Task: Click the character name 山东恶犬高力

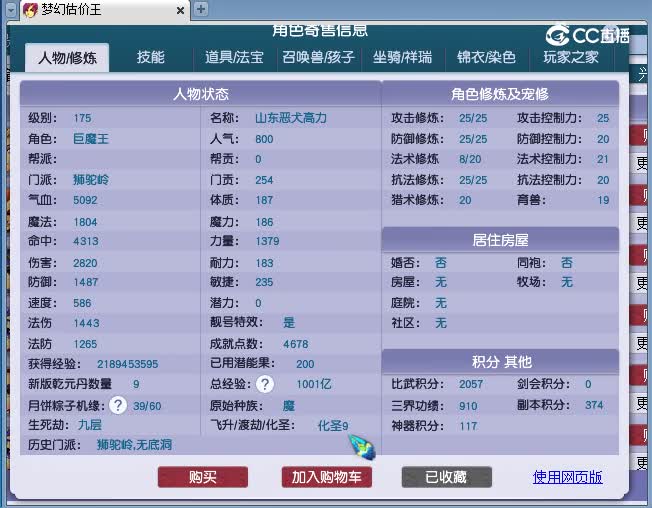Action: pyautogui.click(x=291, y=118)
